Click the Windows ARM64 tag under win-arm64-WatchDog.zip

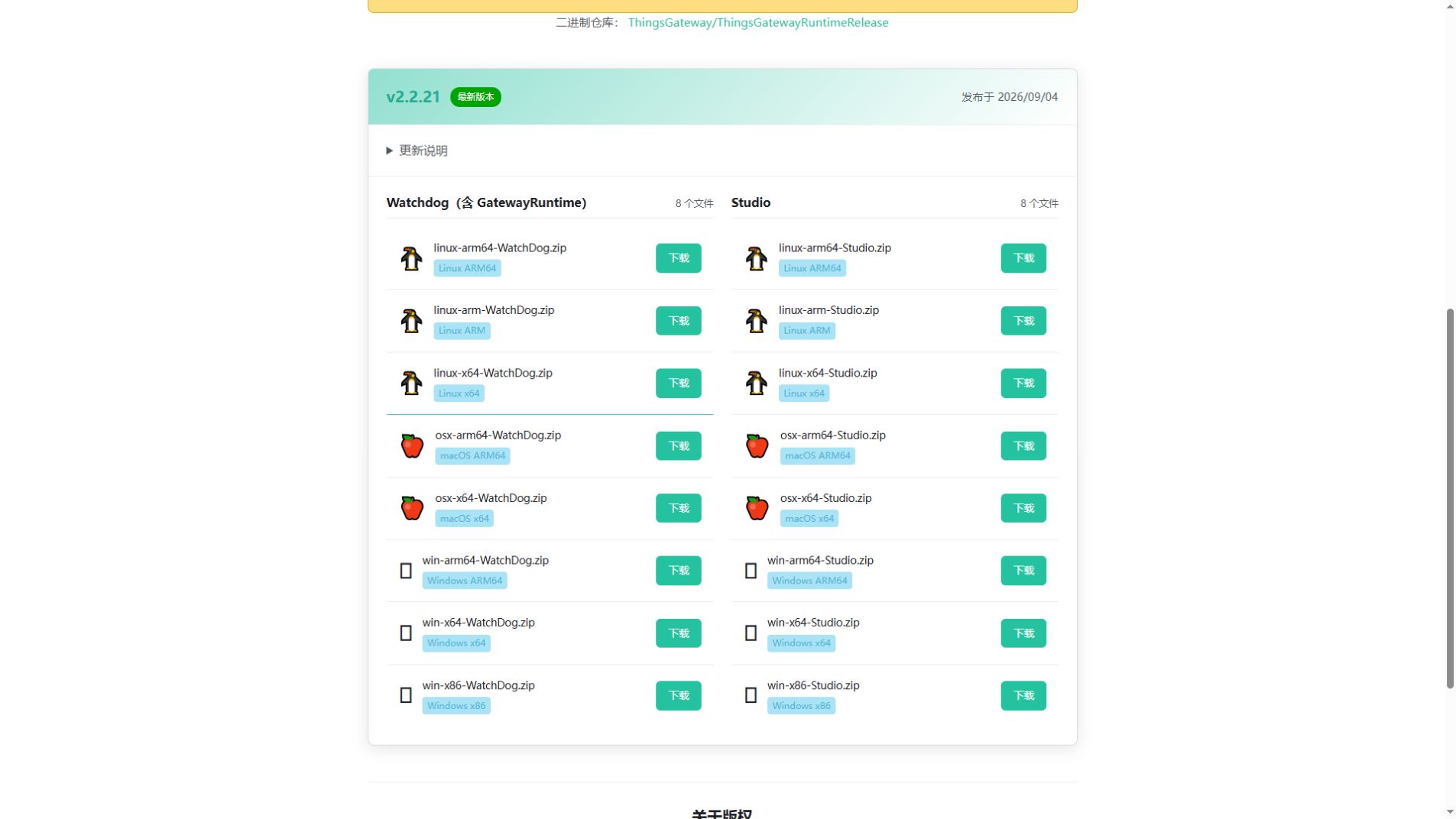465,581
